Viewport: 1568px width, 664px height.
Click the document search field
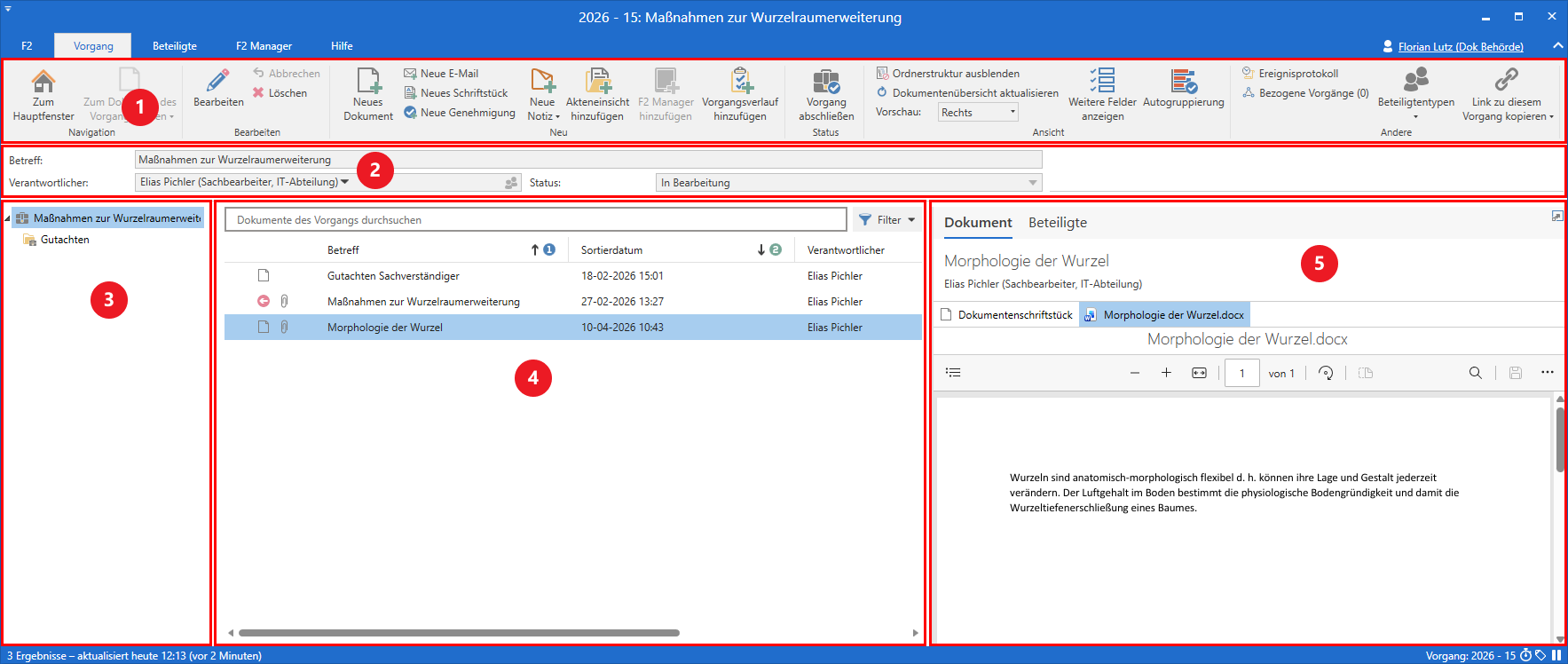[536, 220]
